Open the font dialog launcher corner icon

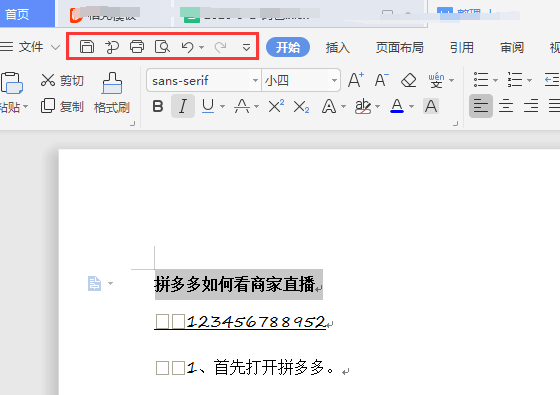pyautogui.click(x=455, y=124)
